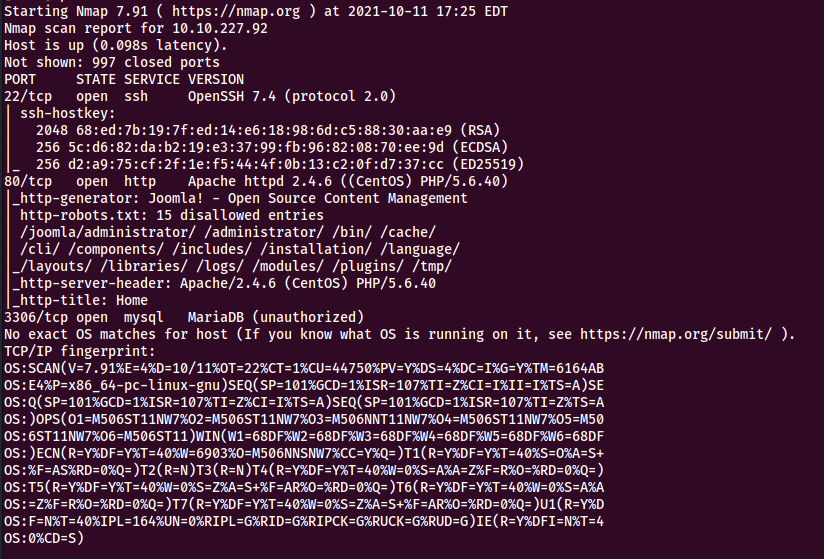Click the http-server-header line
Viewport: 824px width, 559px height.
click(224, 284)
